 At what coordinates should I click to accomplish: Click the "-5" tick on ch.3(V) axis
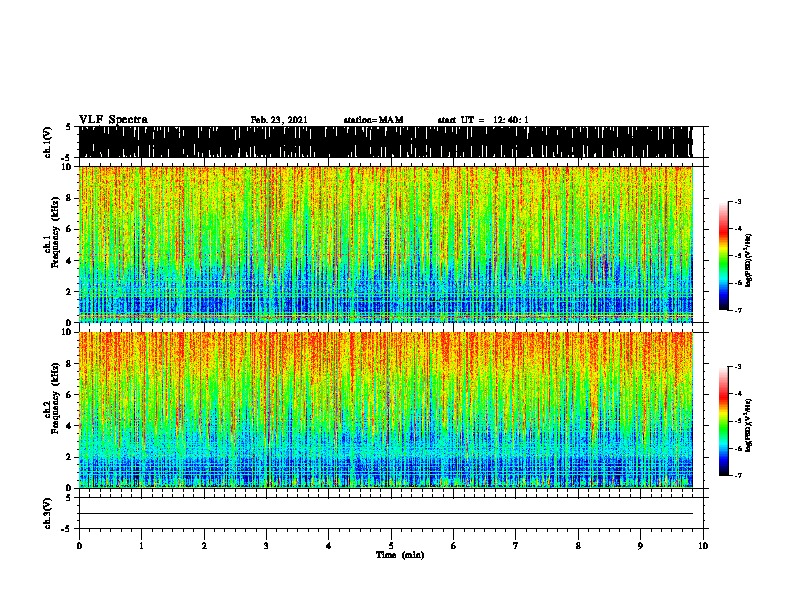tap(67, 529)
